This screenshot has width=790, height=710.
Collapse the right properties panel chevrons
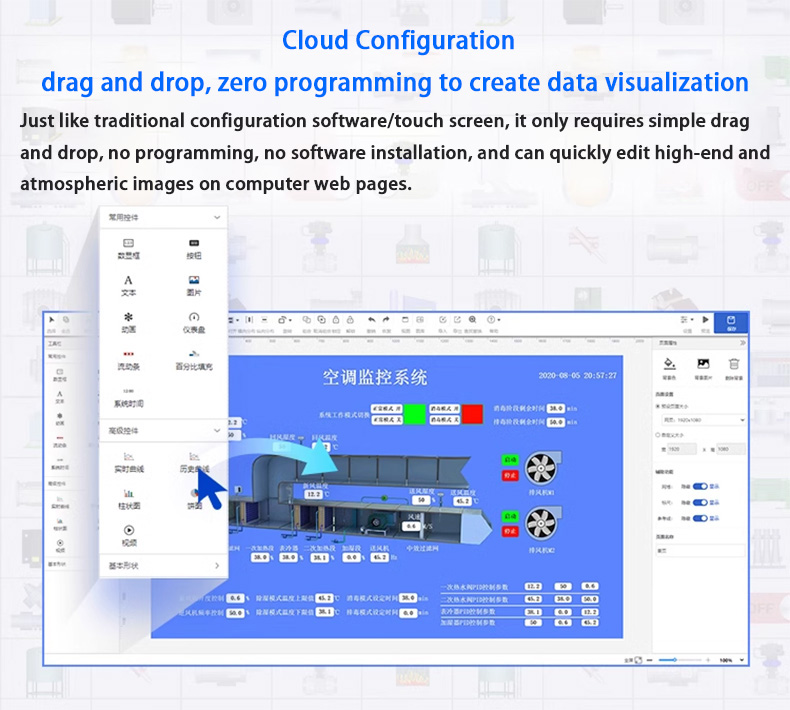(743, 343)
